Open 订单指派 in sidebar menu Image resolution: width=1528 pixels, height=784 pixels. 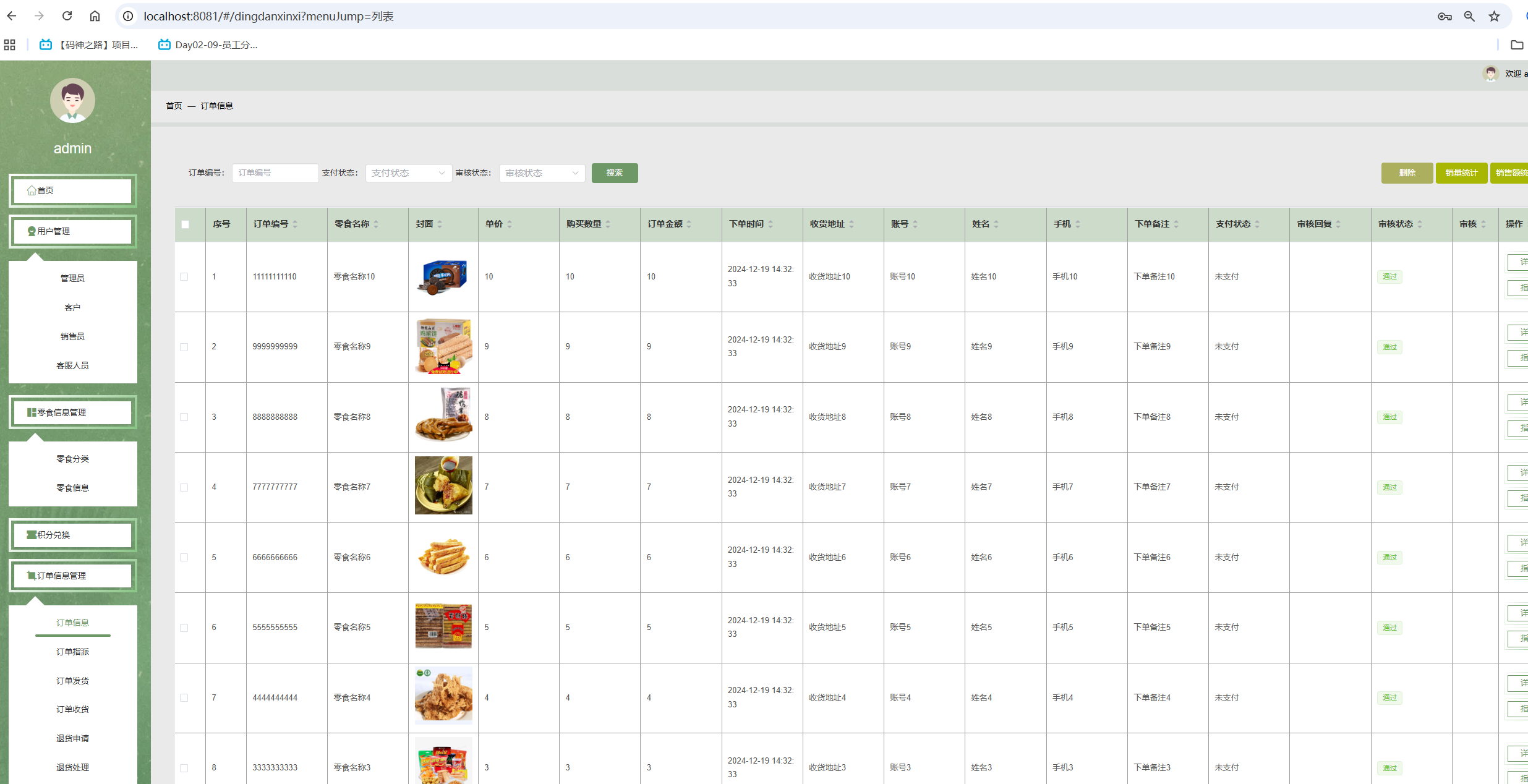[72, 652]
